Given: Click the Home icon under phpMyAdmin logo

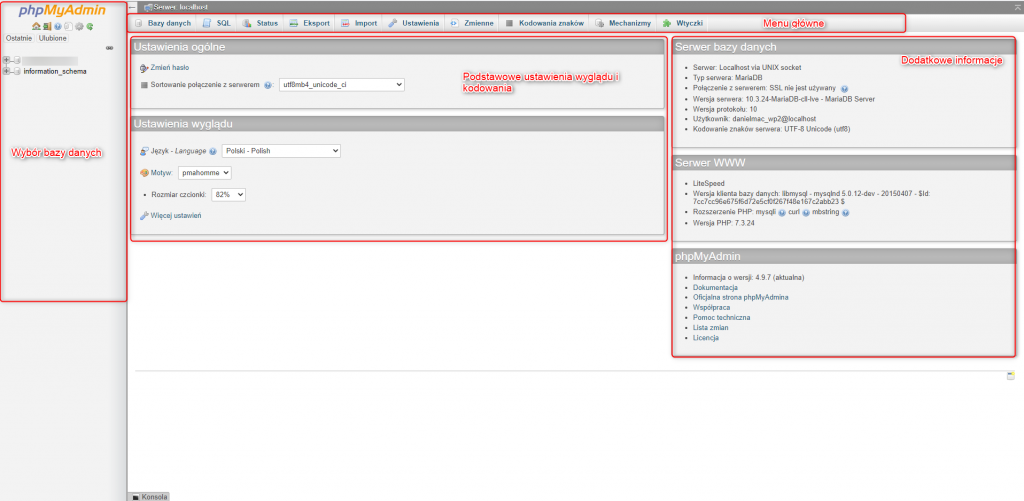Looking at the screenshot, I should tap(36, 26).
